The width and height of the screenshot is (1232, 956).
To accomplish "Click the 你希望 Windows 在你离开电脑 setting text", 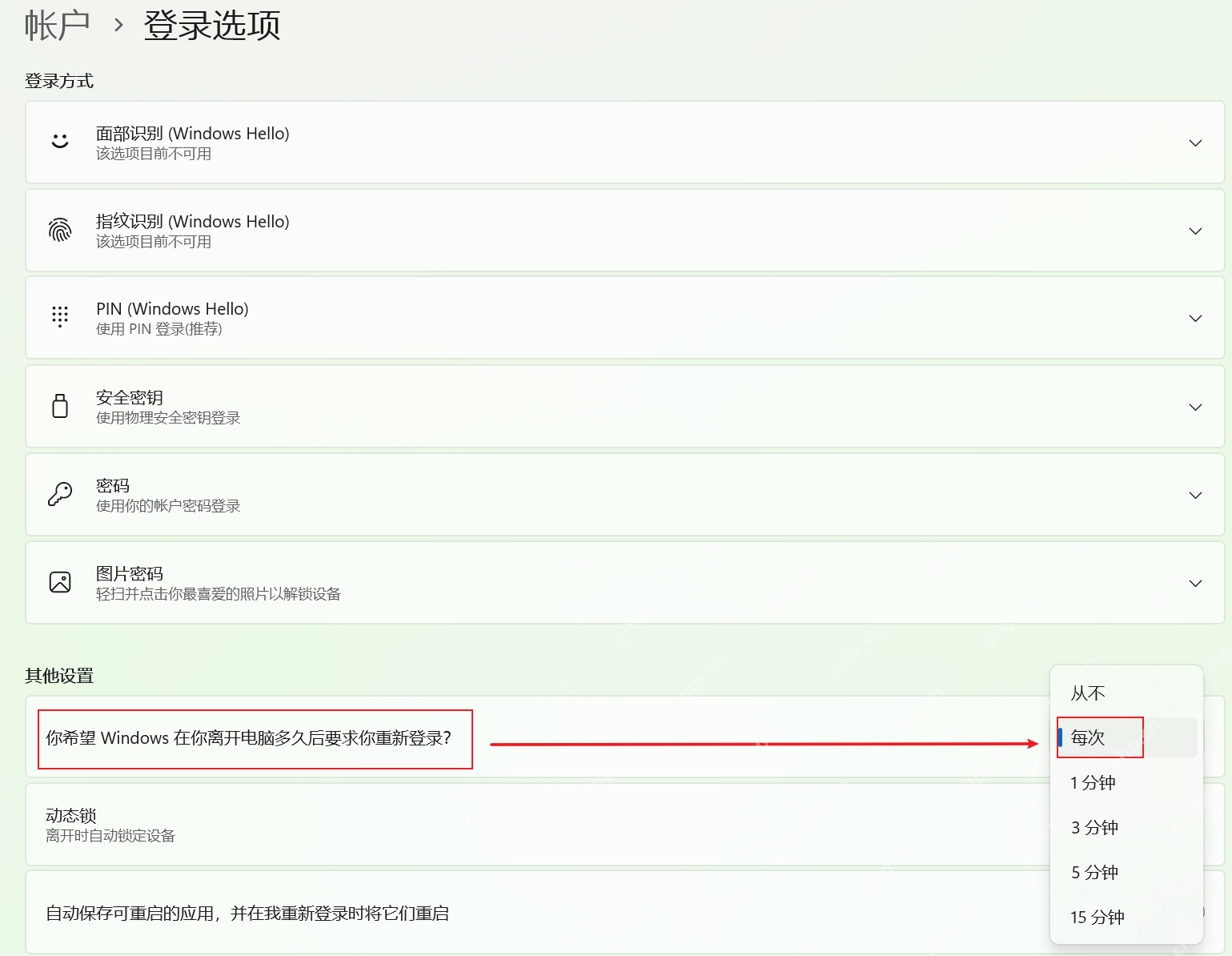I will [249, 738].
